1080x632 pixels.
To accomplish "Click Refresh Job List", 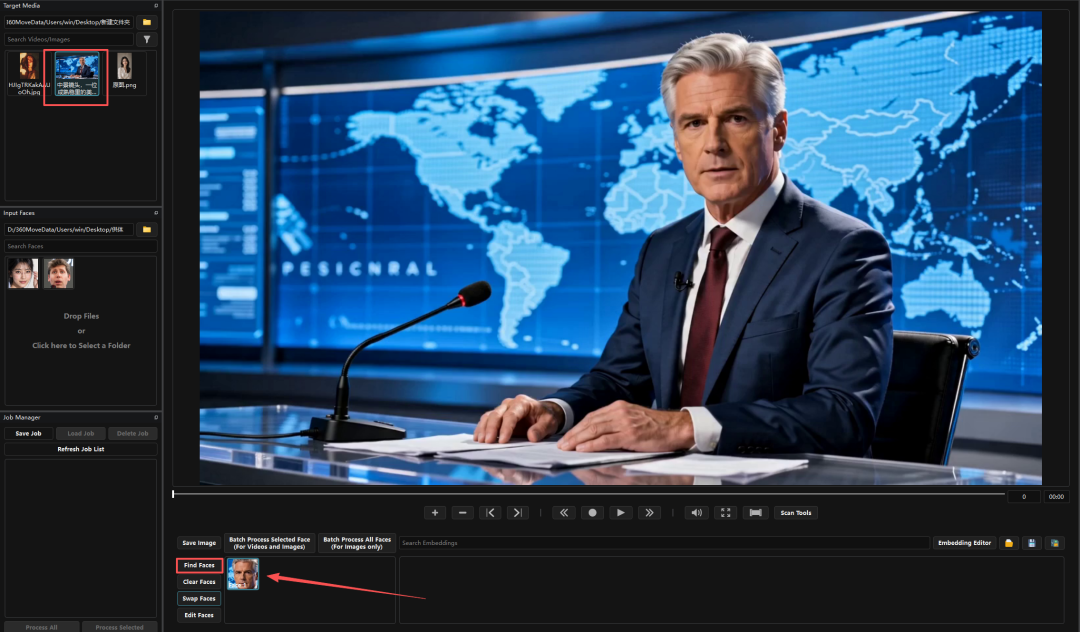I will click(81, 449).
